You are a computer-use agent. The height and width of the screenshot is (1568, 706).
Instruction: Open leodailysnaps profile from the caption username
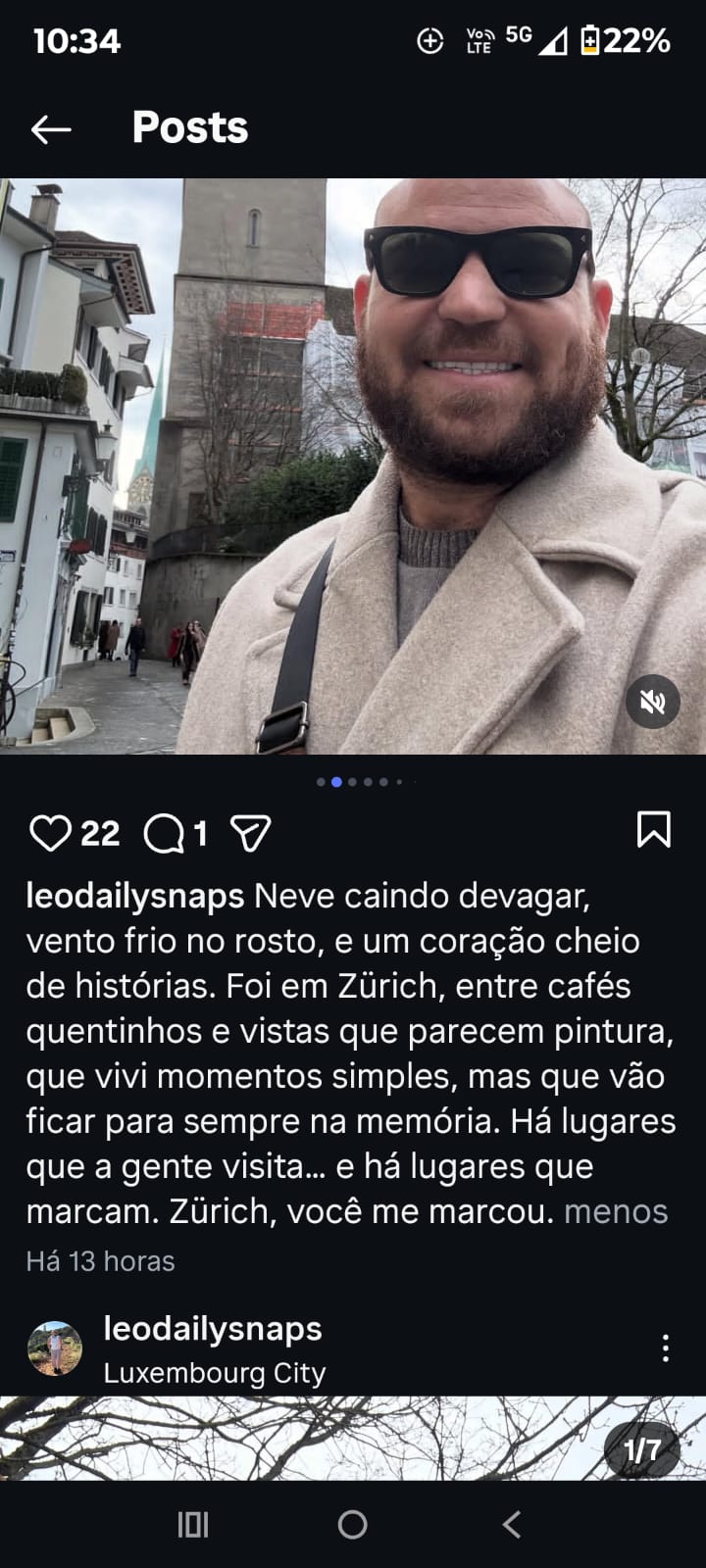tap(135, 896)
